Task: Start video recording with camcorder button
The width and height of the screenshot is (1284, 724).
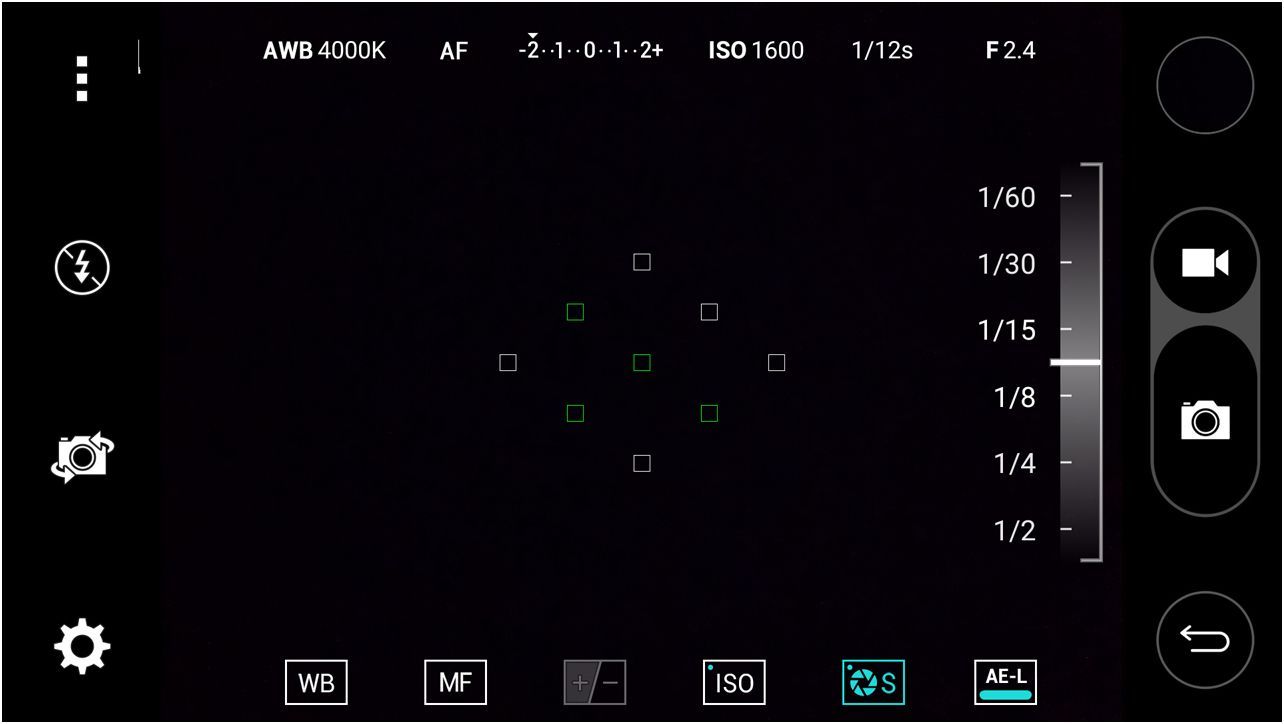Action: point(1205,264)
